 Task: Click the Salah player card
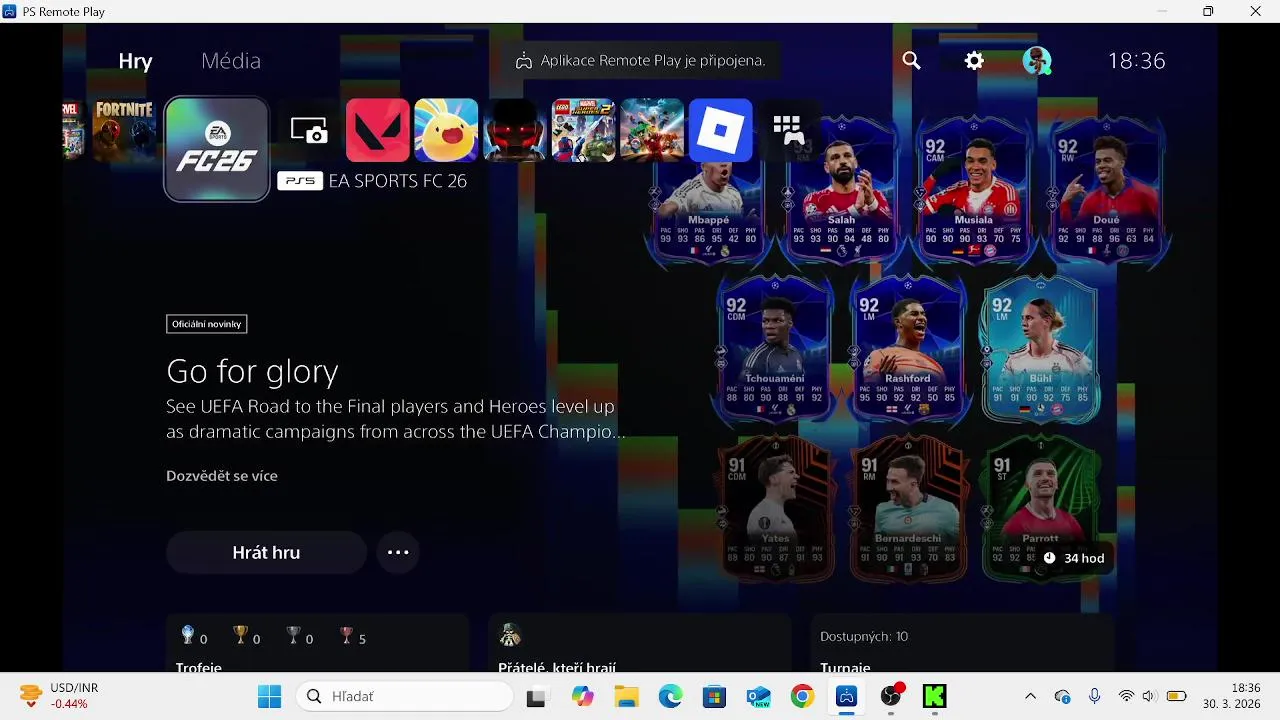(842, 190)
